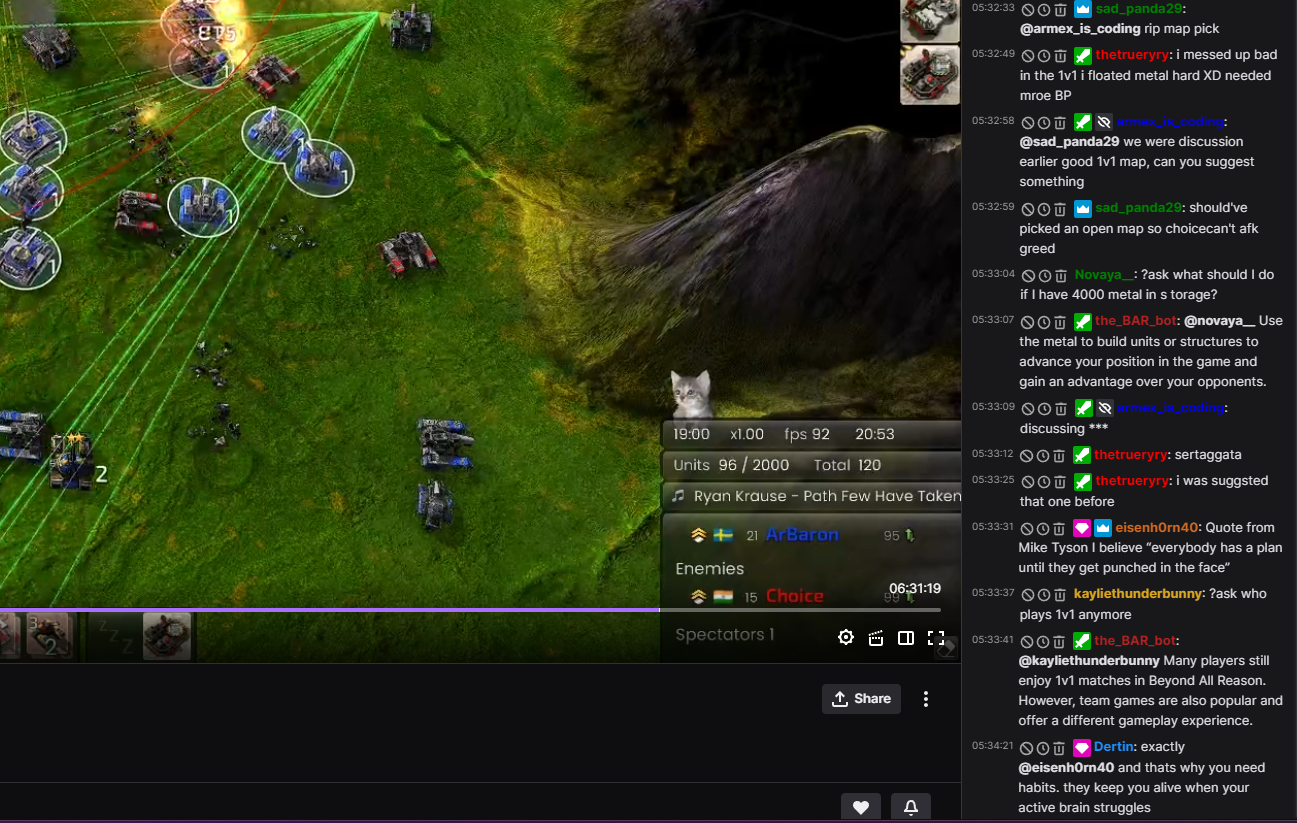Delete the 05:32:59 chat message
Viewport: 1297px width, 823px height.
point(1060,209)
